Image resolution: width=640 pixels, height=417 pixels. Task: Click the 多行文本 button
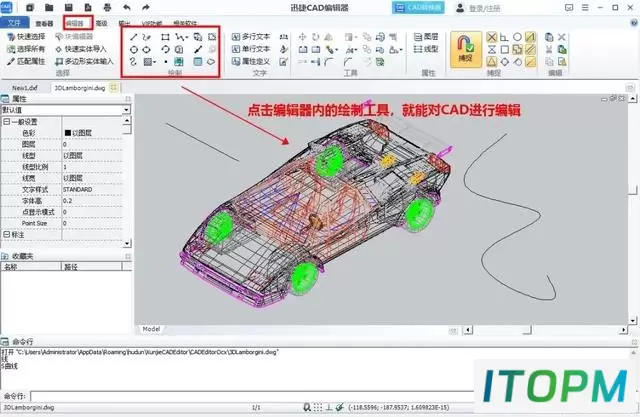coord(251,37)
